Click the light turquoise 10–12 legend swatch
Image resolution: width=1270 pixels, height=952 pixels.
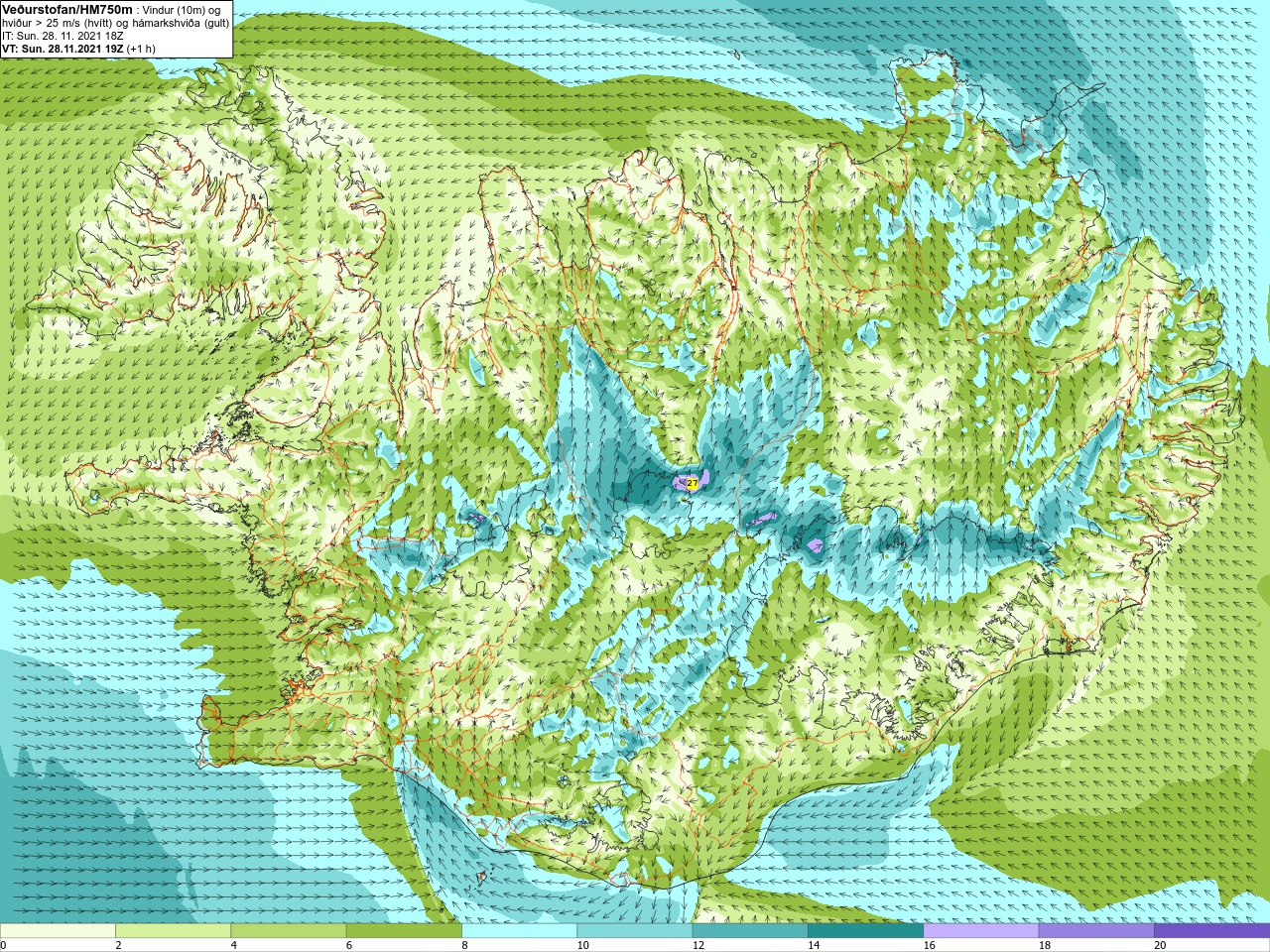(x=635, y=931)
